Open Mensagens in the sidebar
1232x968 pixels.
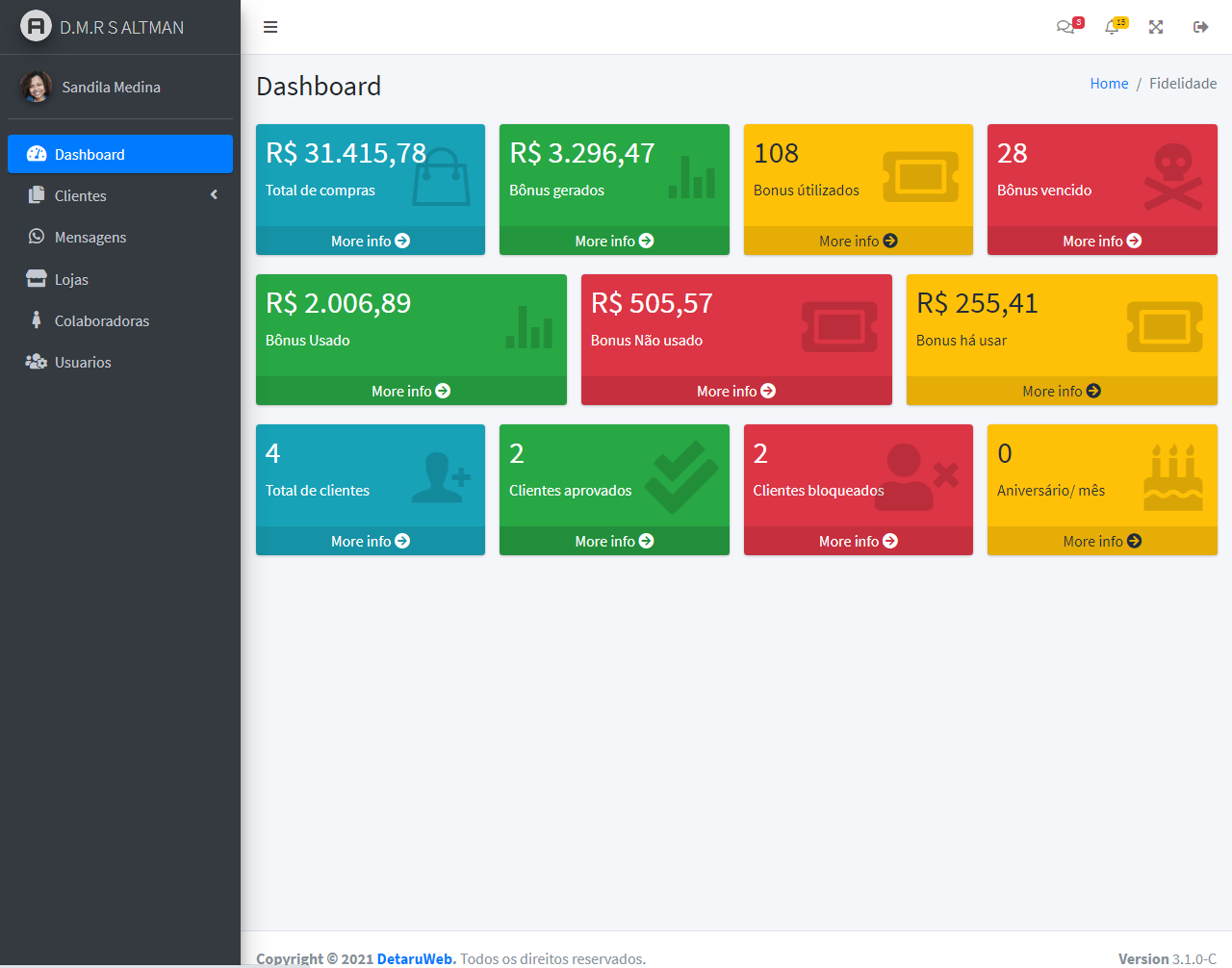[x=120, y=237]
